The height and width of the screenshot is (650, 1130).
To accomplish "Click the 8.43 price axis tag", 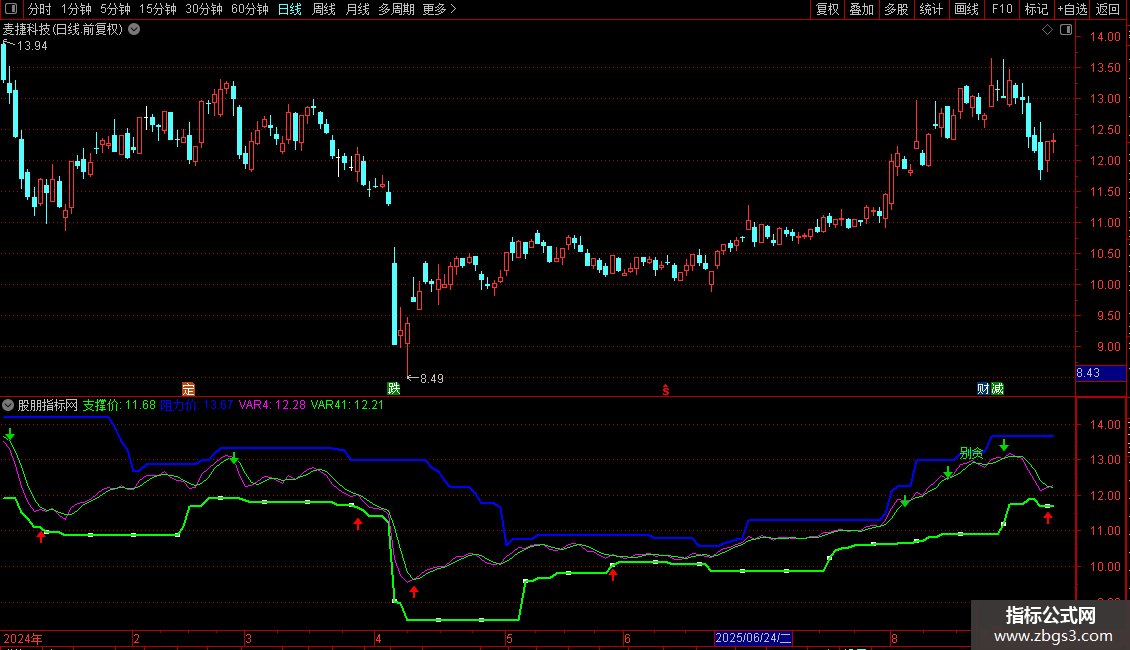I will pos(1100,373).
